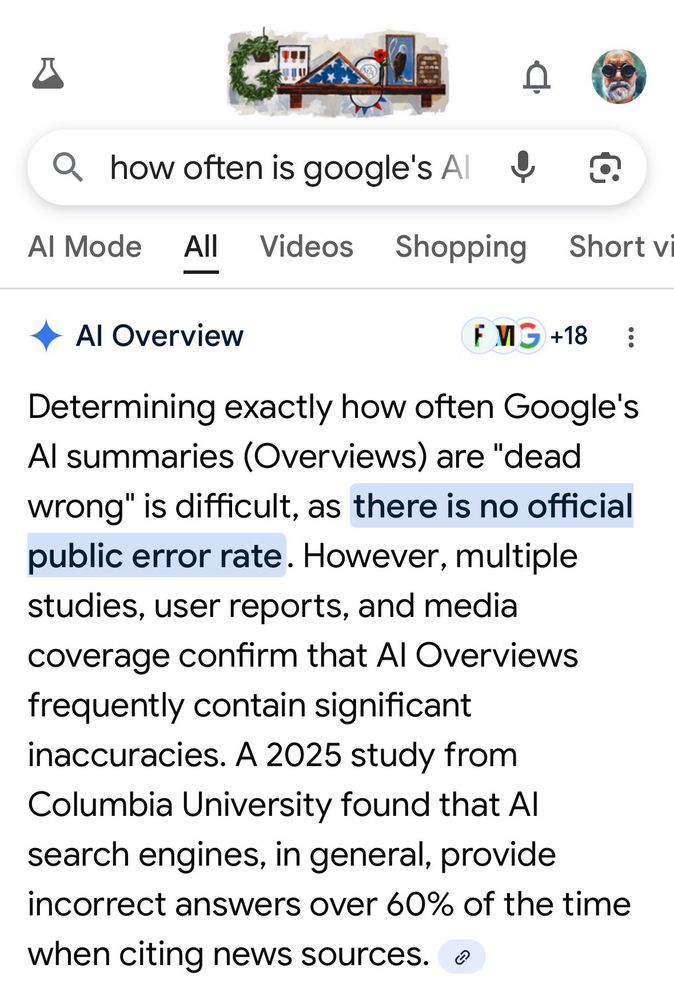Open the share link icon after the summary
This screenshot has height=1000, width=674.
[461, 956]
